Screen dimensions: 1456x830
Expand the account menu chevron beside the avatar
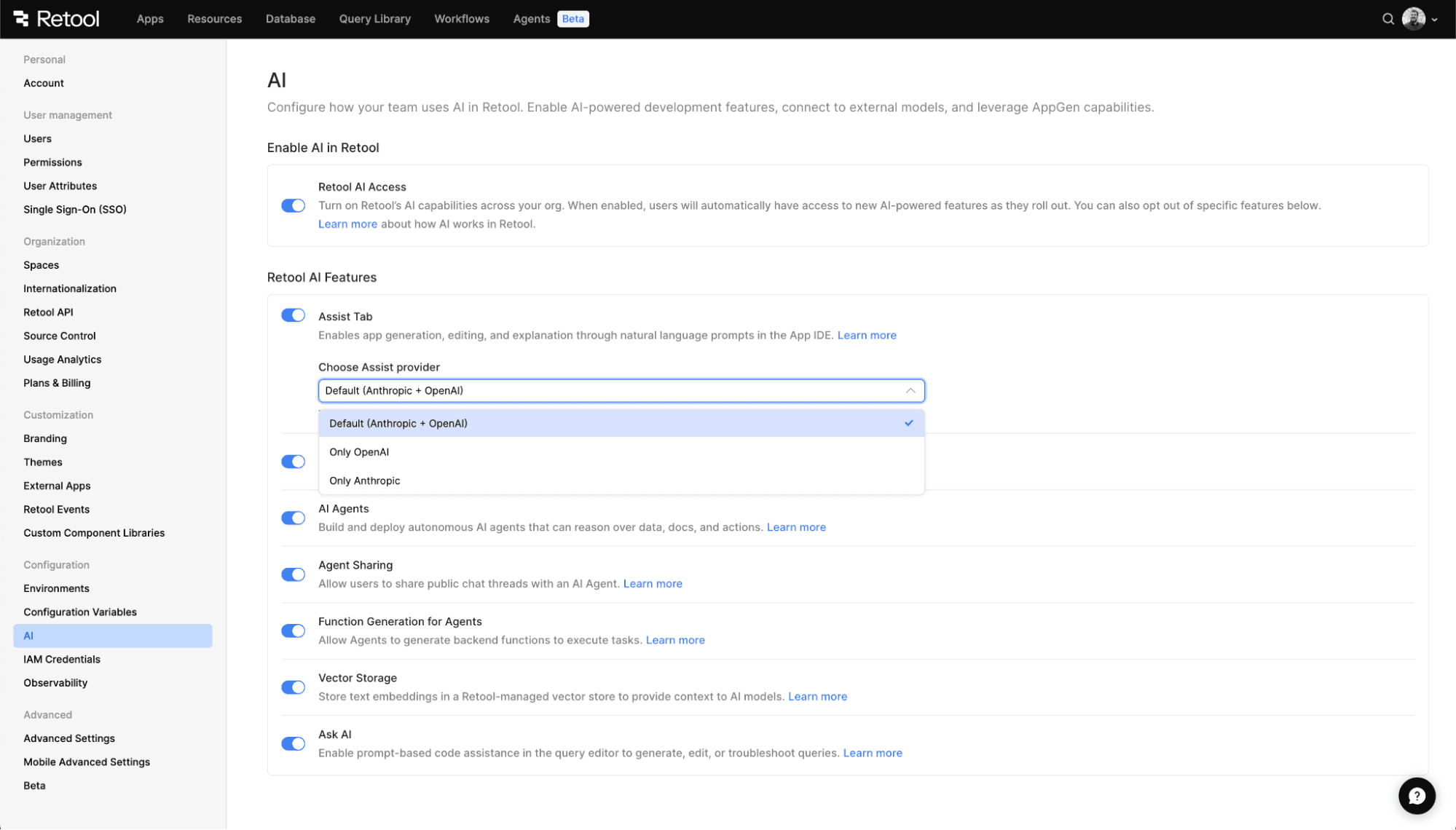click(1436, 20)
